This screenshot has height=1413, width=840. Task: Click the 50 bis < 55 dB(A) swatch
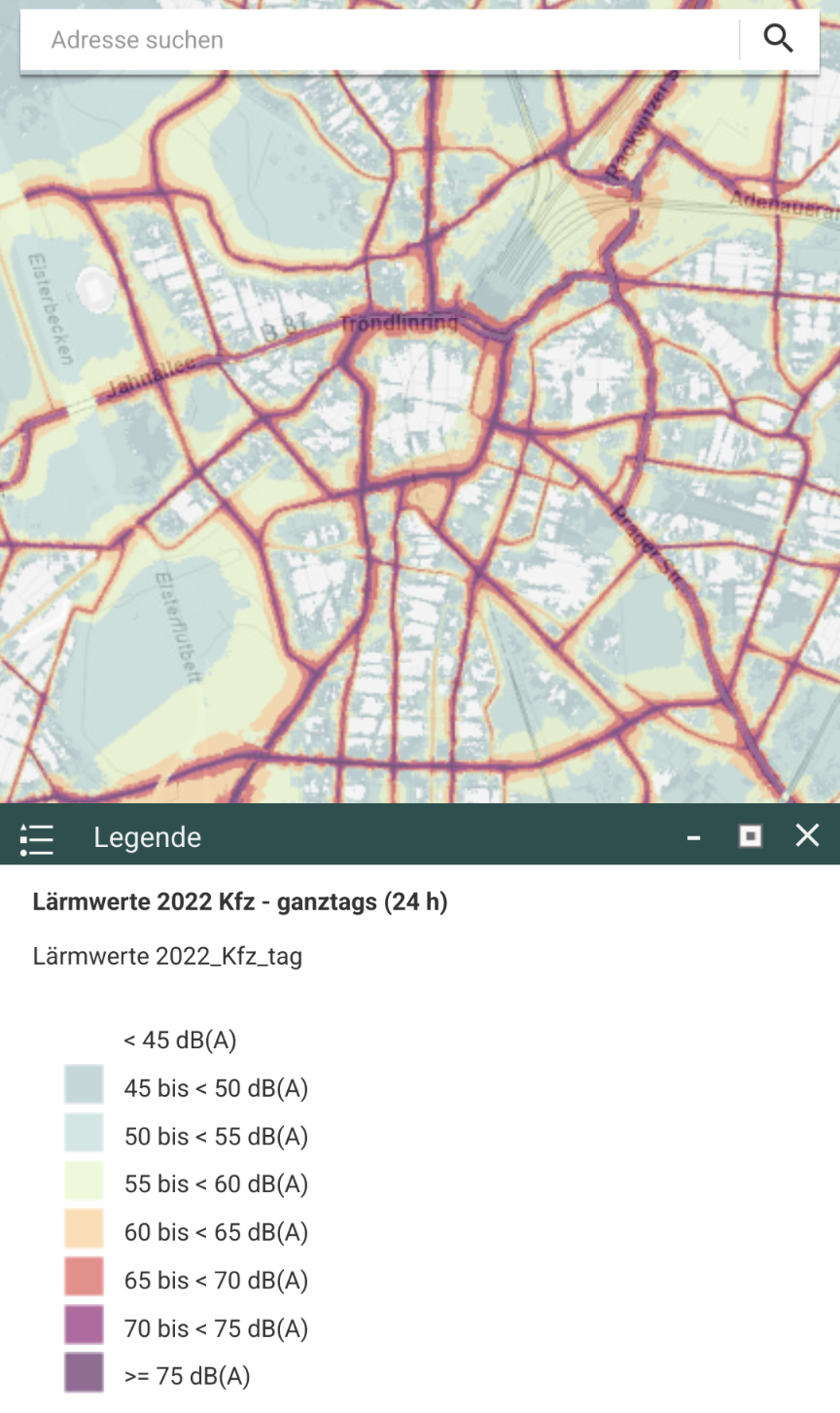(85, 1134)
